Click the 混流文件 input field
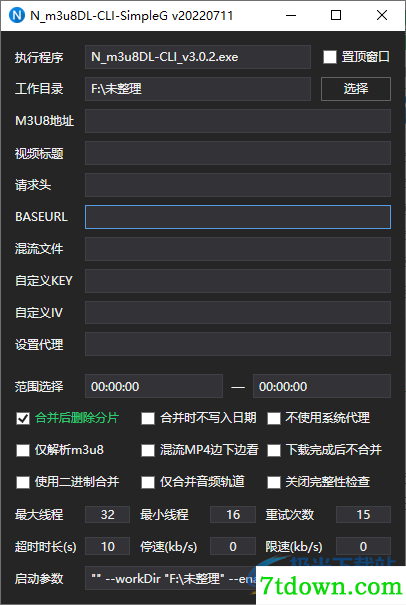The width and height of the screenshot is (406, 605). [x=238, y=249]
